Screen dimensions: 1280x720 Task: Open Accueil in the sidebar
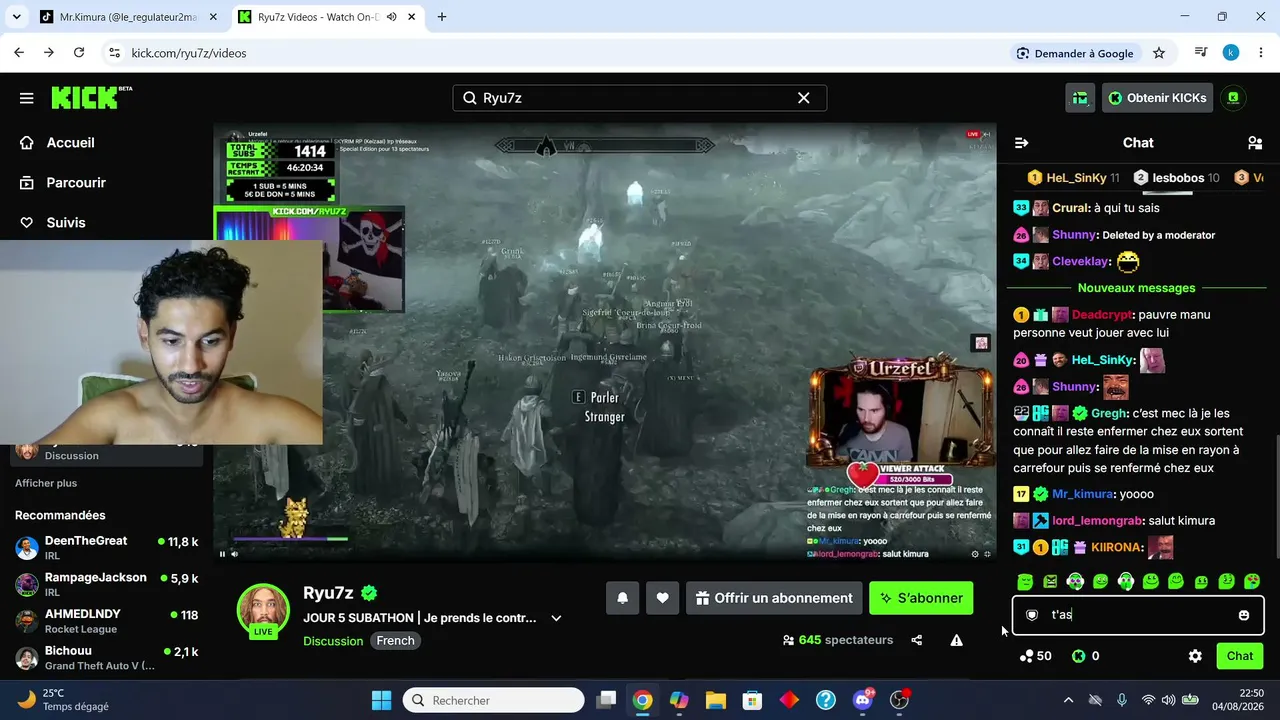[70, 143]
